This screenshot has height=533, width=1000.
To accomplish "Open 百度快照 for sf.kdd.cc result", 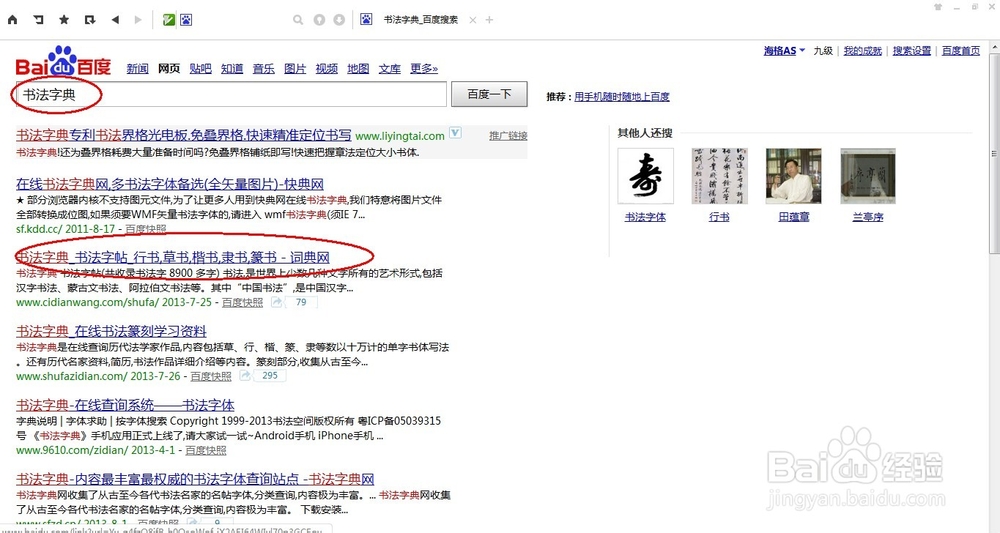I will tap(145, 229).
